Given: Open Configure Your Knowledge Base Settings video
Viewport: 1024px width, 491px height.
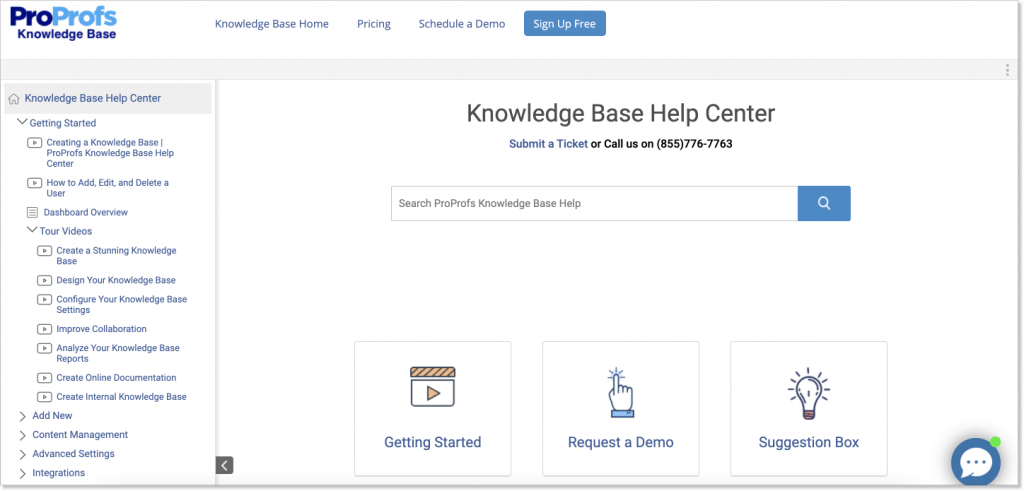Looking at the screenshot, I should tap(121, 305).
